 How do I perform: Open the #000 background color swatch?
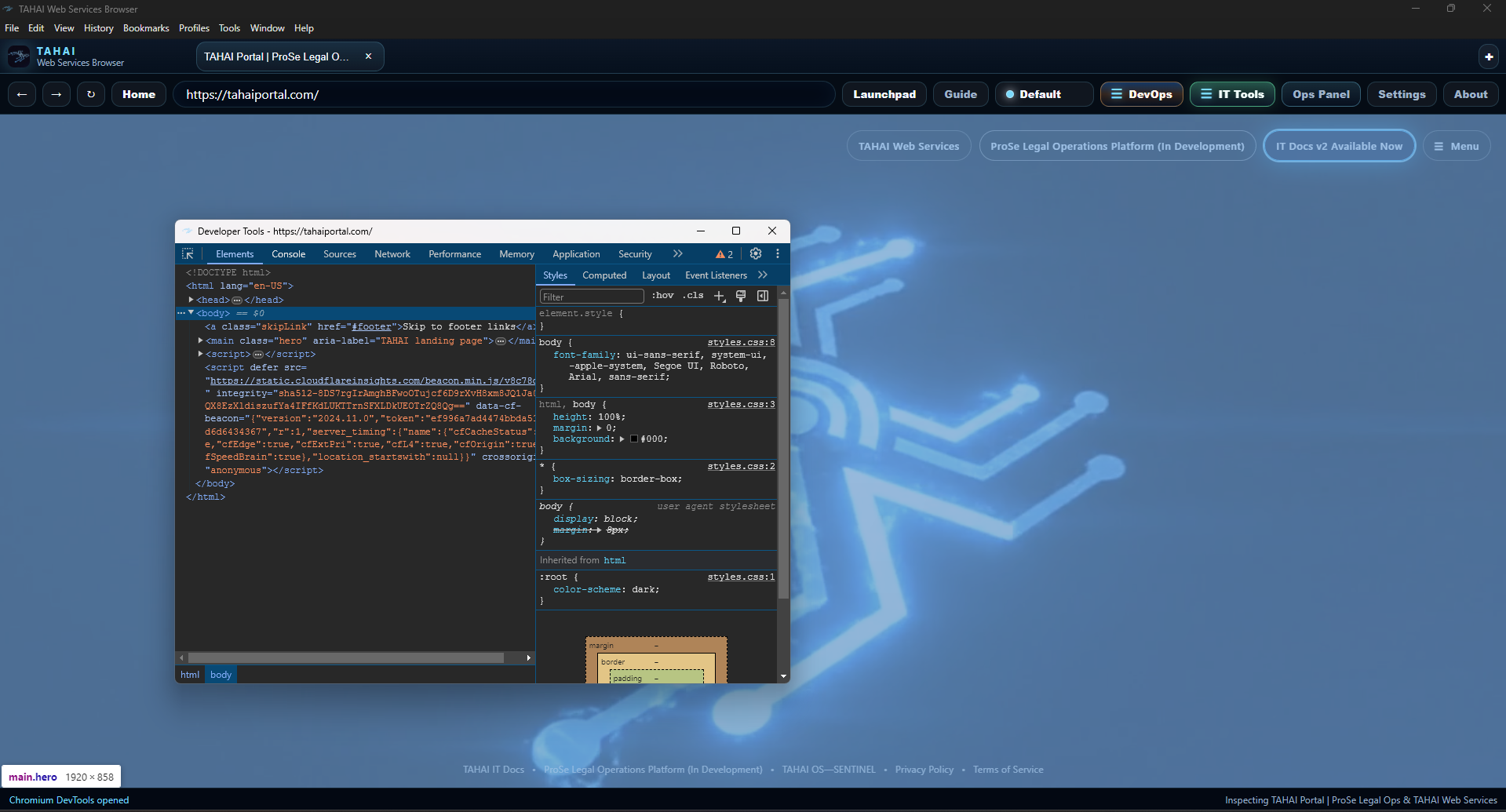634,439
